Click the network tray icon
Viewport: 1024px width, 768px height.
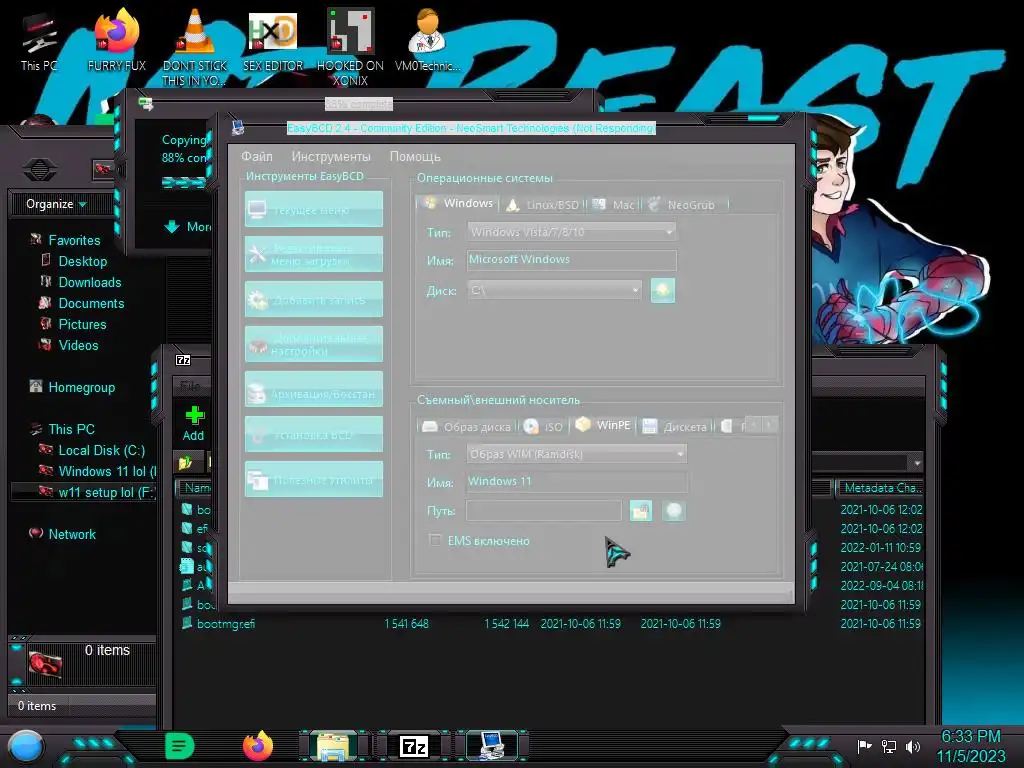click(888, 746)
